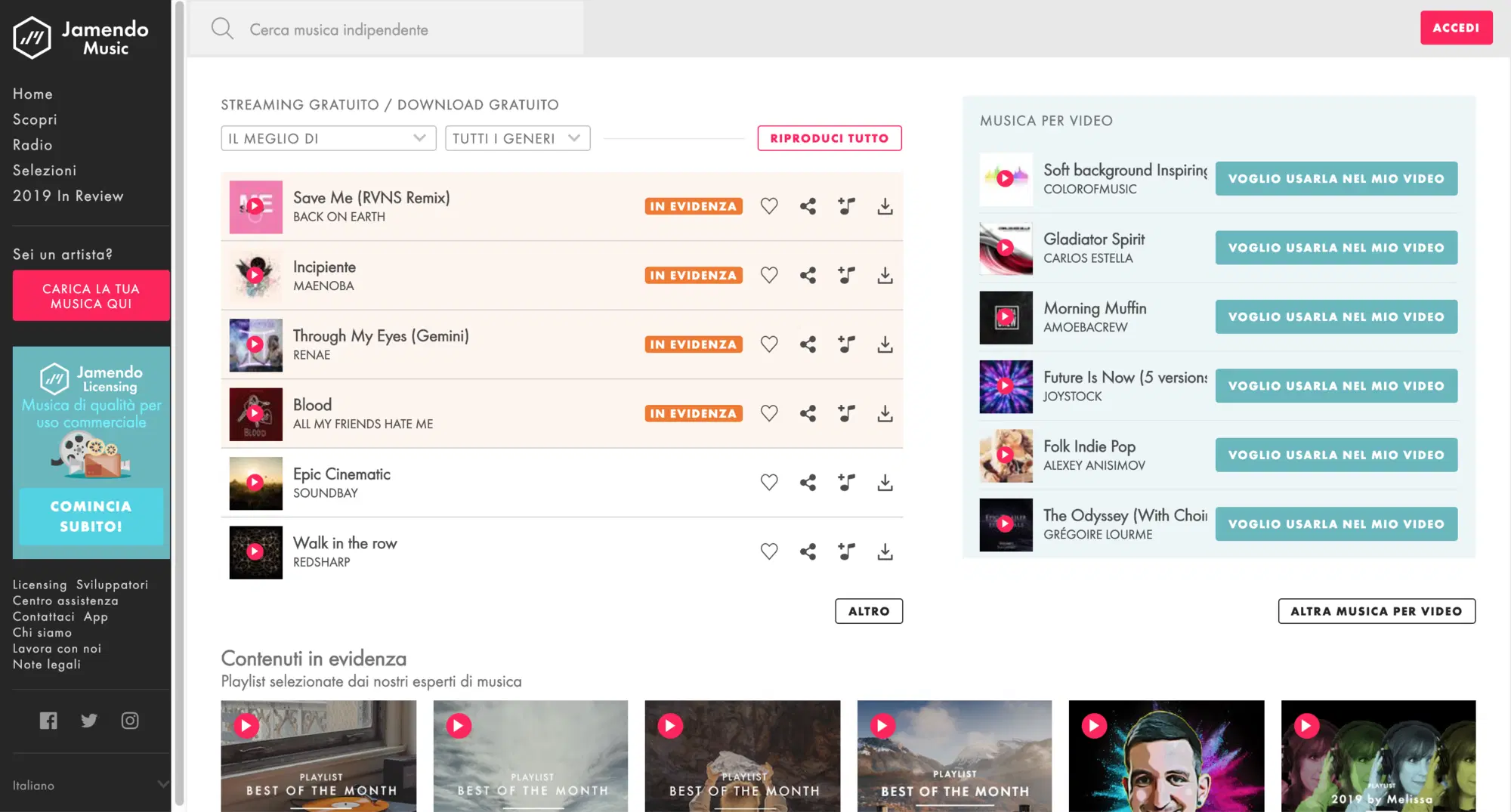Go to Scopri in the sidebar

tap(35, 119)
